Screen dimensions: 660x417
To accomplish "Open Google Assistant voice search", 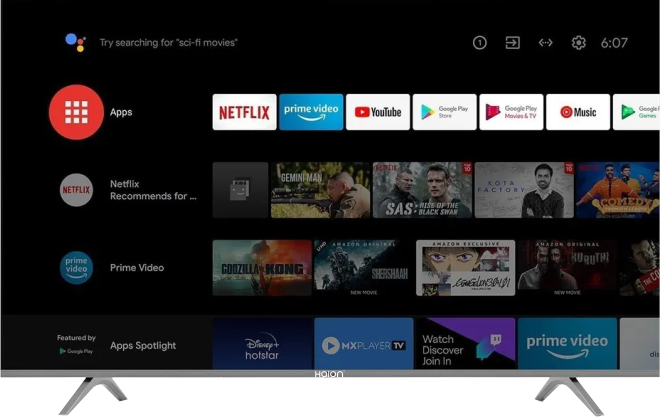I will [76, 42].
